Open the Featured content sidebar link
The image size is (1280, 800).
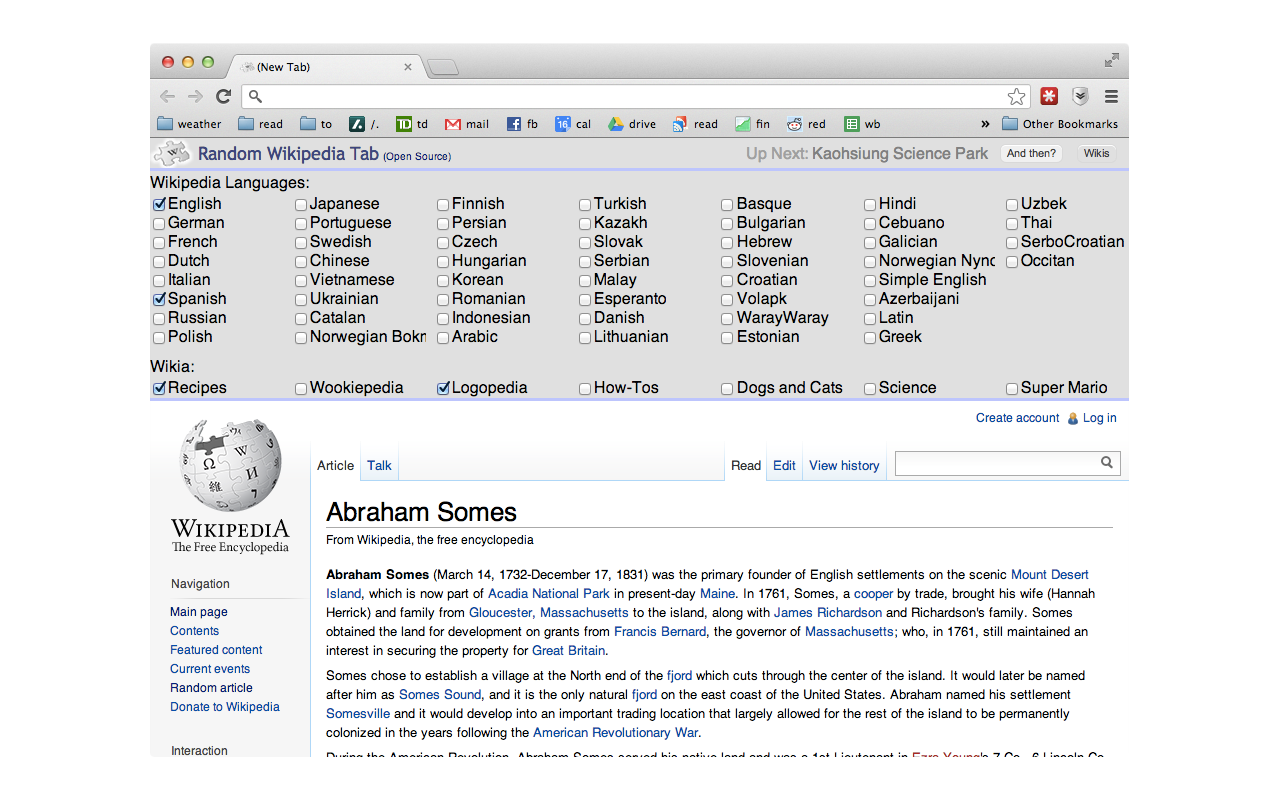point(216,650)
